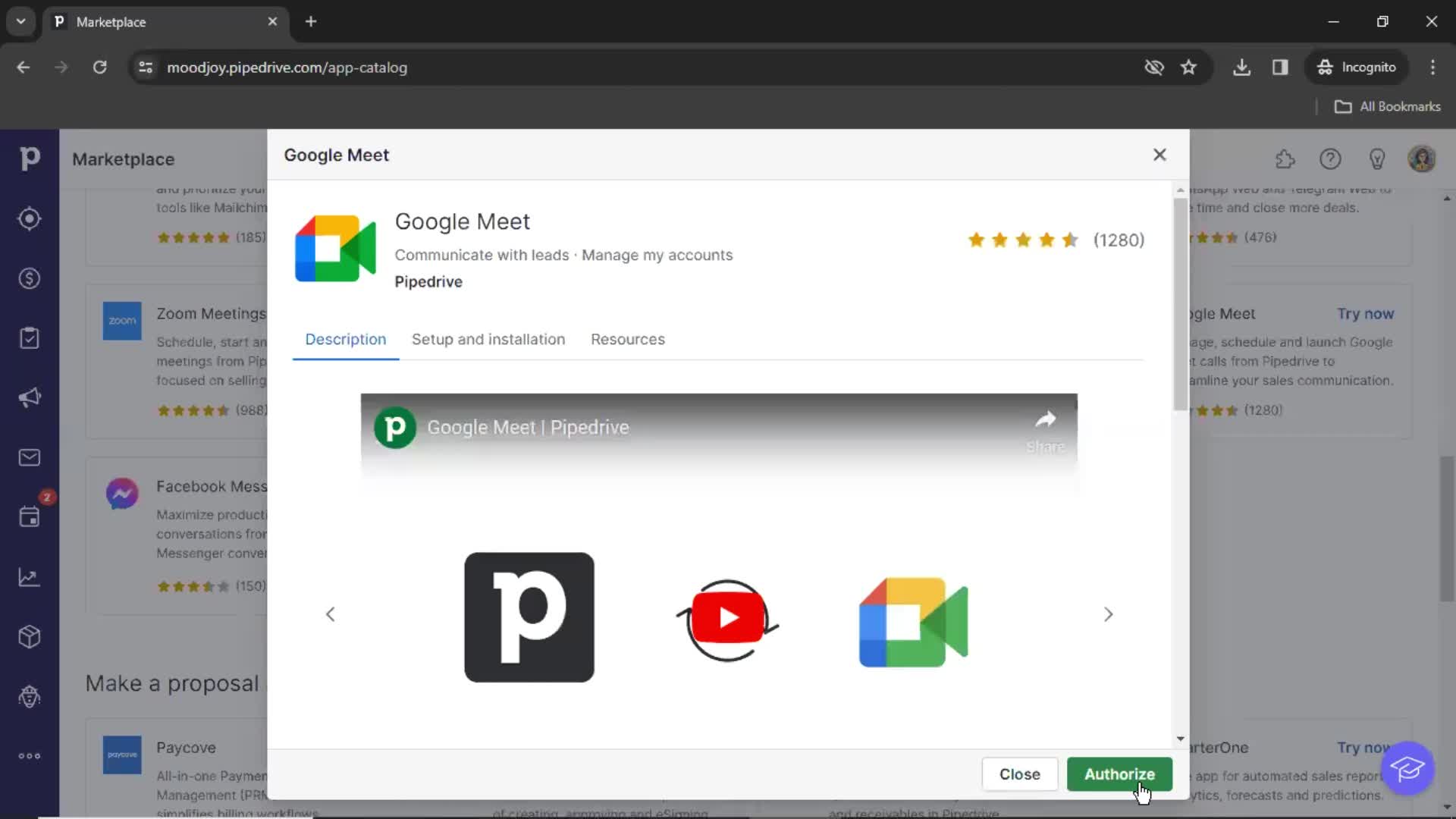
Task: Click the dialog scrollbar down arrow
Action: [x=1180, y=739]
